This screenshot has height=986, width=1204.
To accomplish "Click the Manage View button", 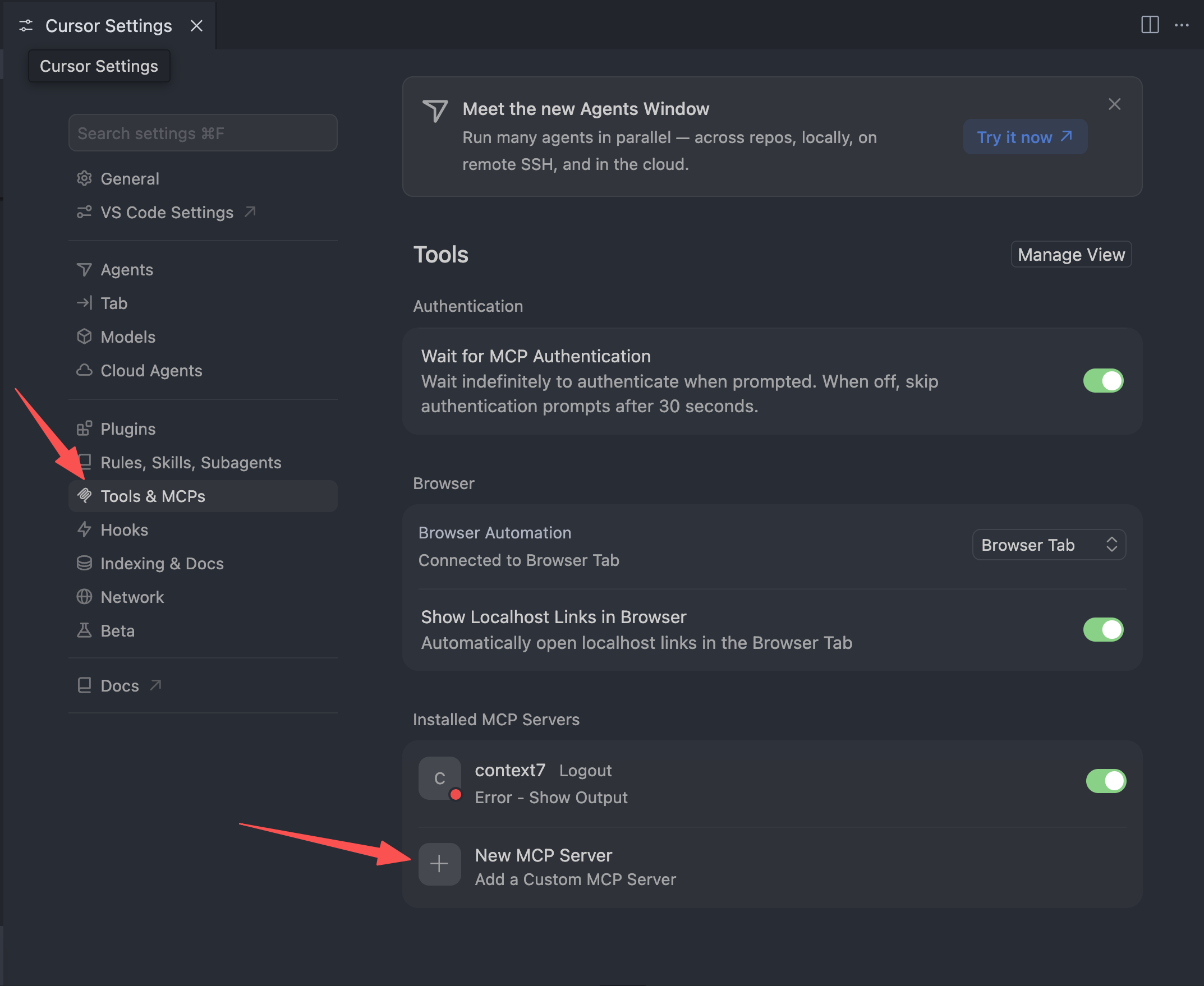I will [x=1071, y=254].
